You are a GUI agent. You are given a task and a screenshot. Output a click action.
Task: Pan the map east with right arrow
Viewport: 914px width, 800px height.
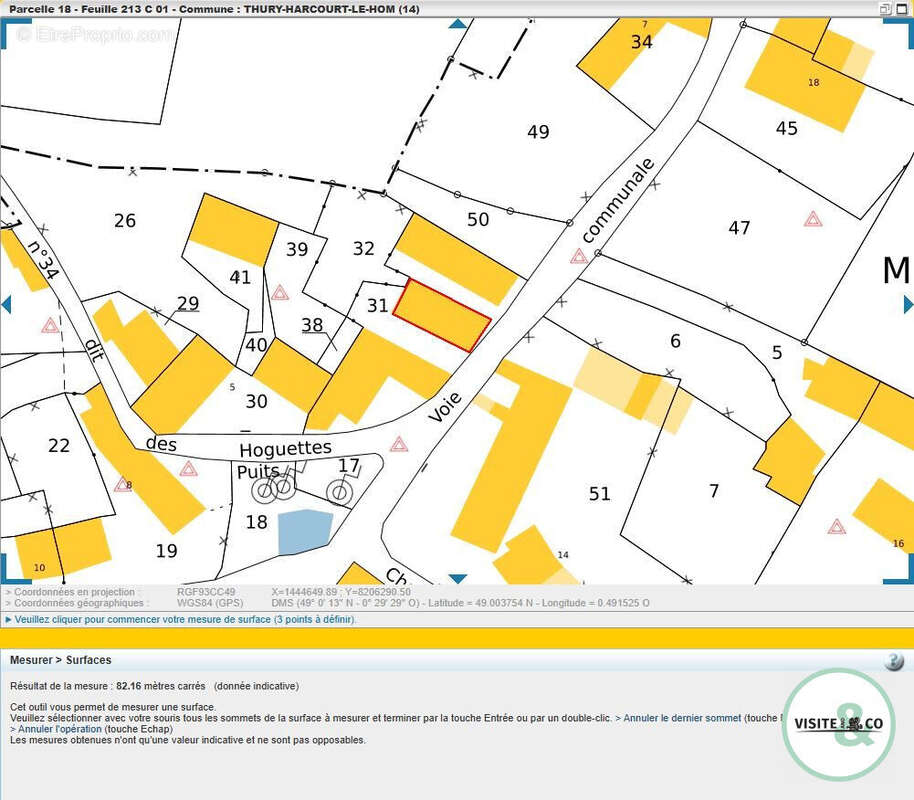[908, 304]
